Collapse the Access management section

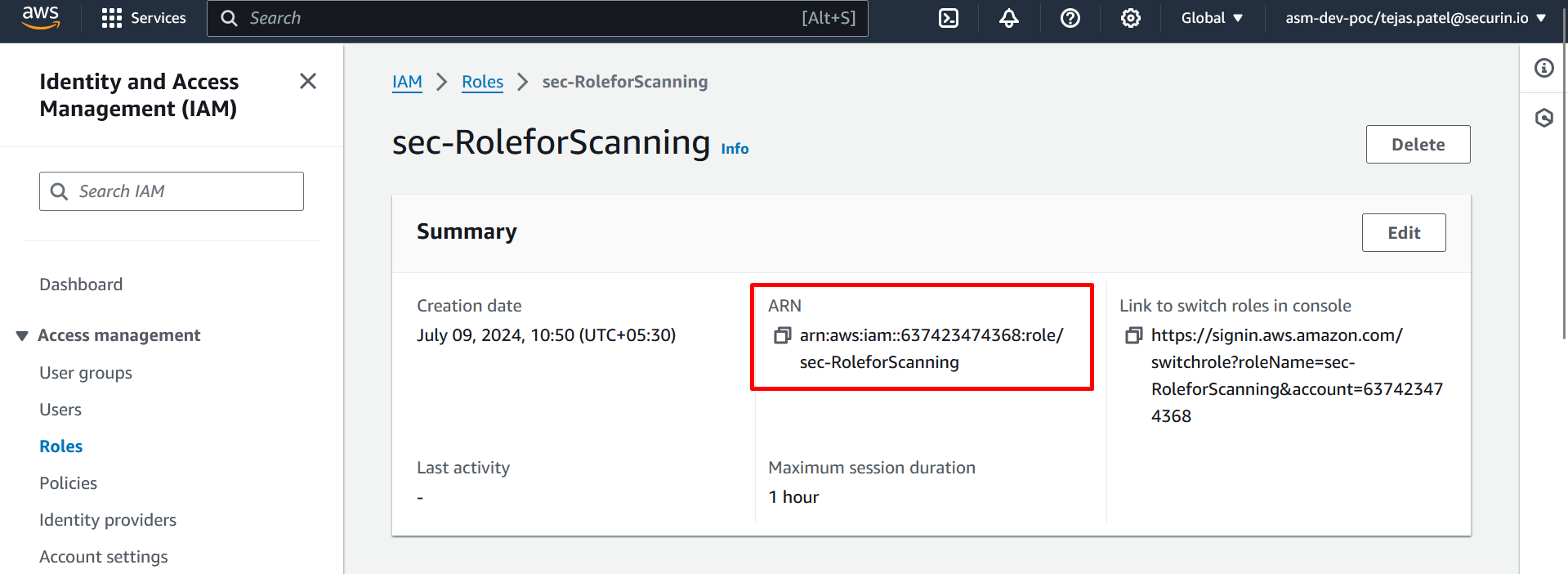click(22, 336)
